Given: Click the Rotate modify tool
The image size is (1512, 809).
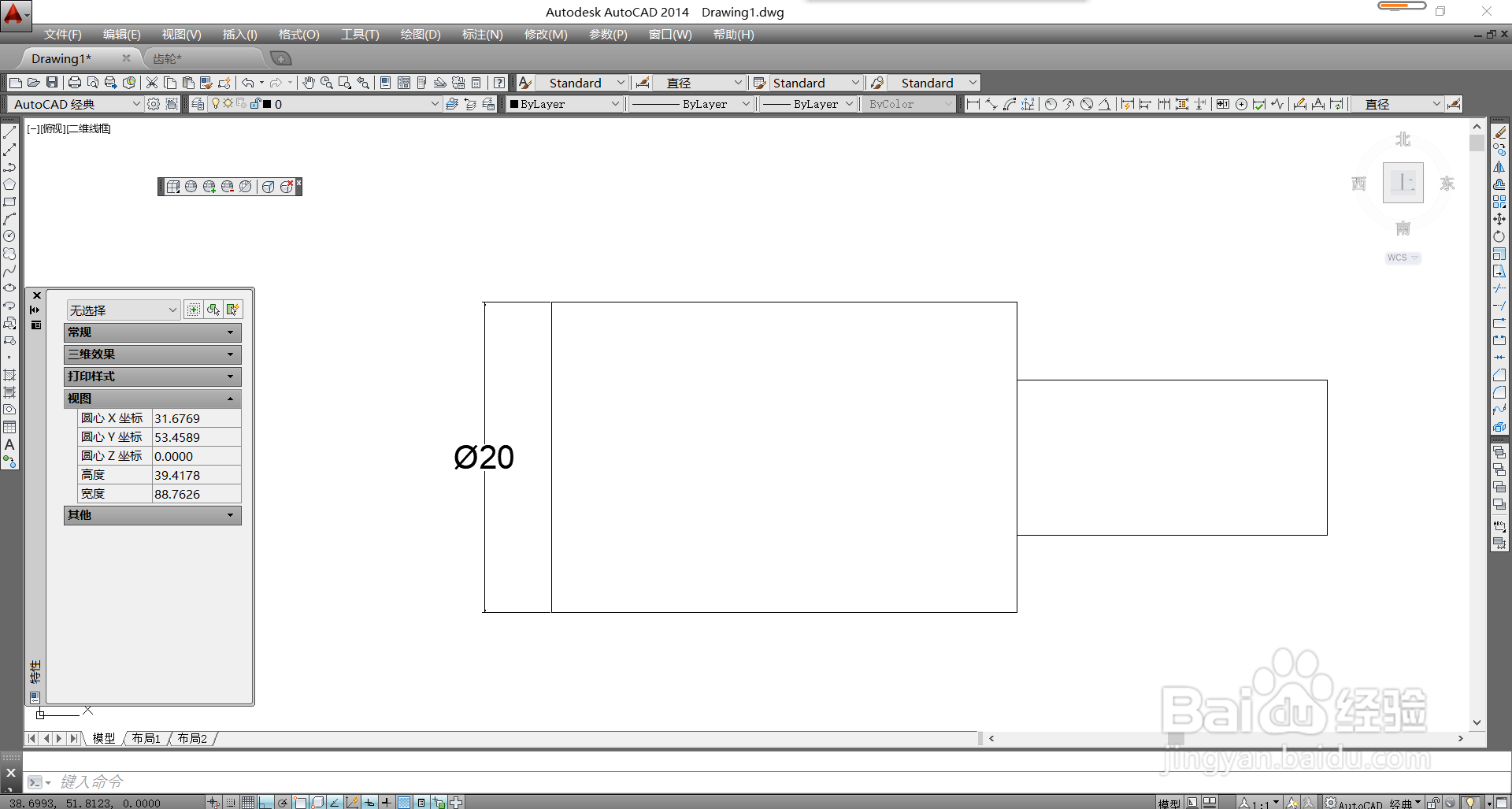Looking at the screenshot, I should coord(1499,236).
